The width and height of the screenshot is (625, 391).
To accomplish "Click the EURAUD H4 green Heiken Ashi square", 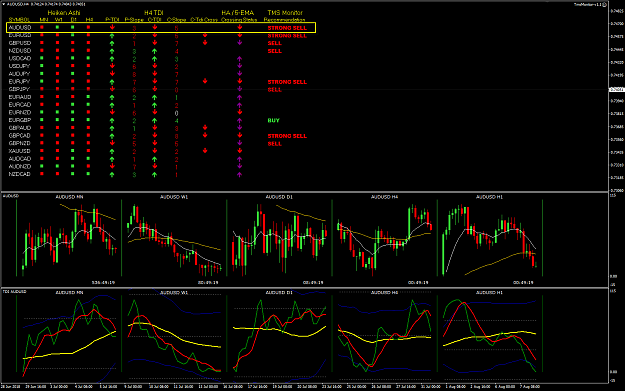I will coord(88,97).
